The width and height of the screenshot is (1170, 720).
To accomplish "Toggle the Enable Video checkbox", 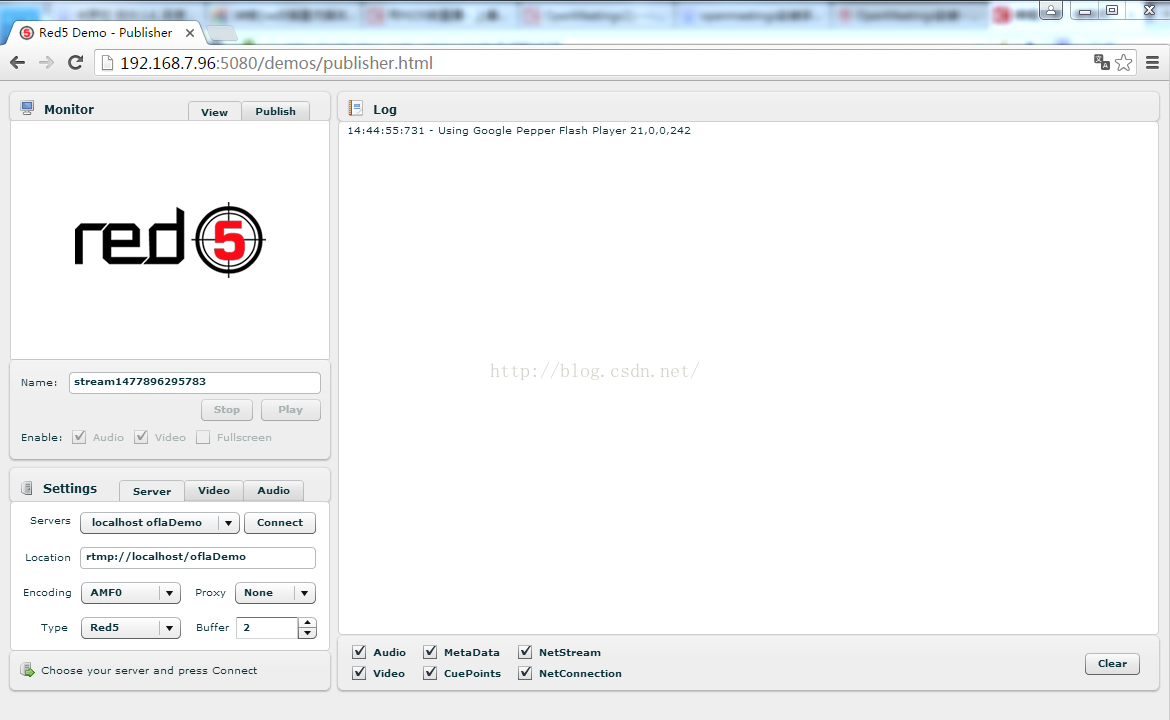I will point(141,437).
